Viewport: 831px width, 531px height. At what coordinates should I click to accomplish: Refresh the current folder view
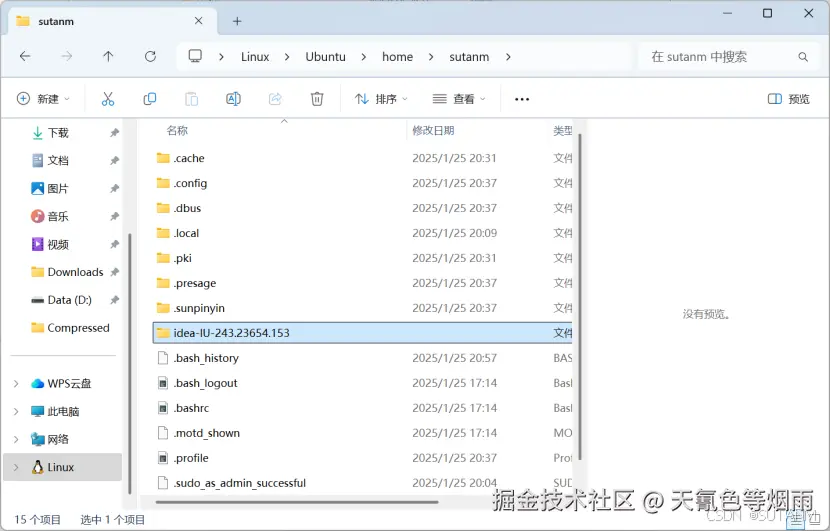coord(151,56)
